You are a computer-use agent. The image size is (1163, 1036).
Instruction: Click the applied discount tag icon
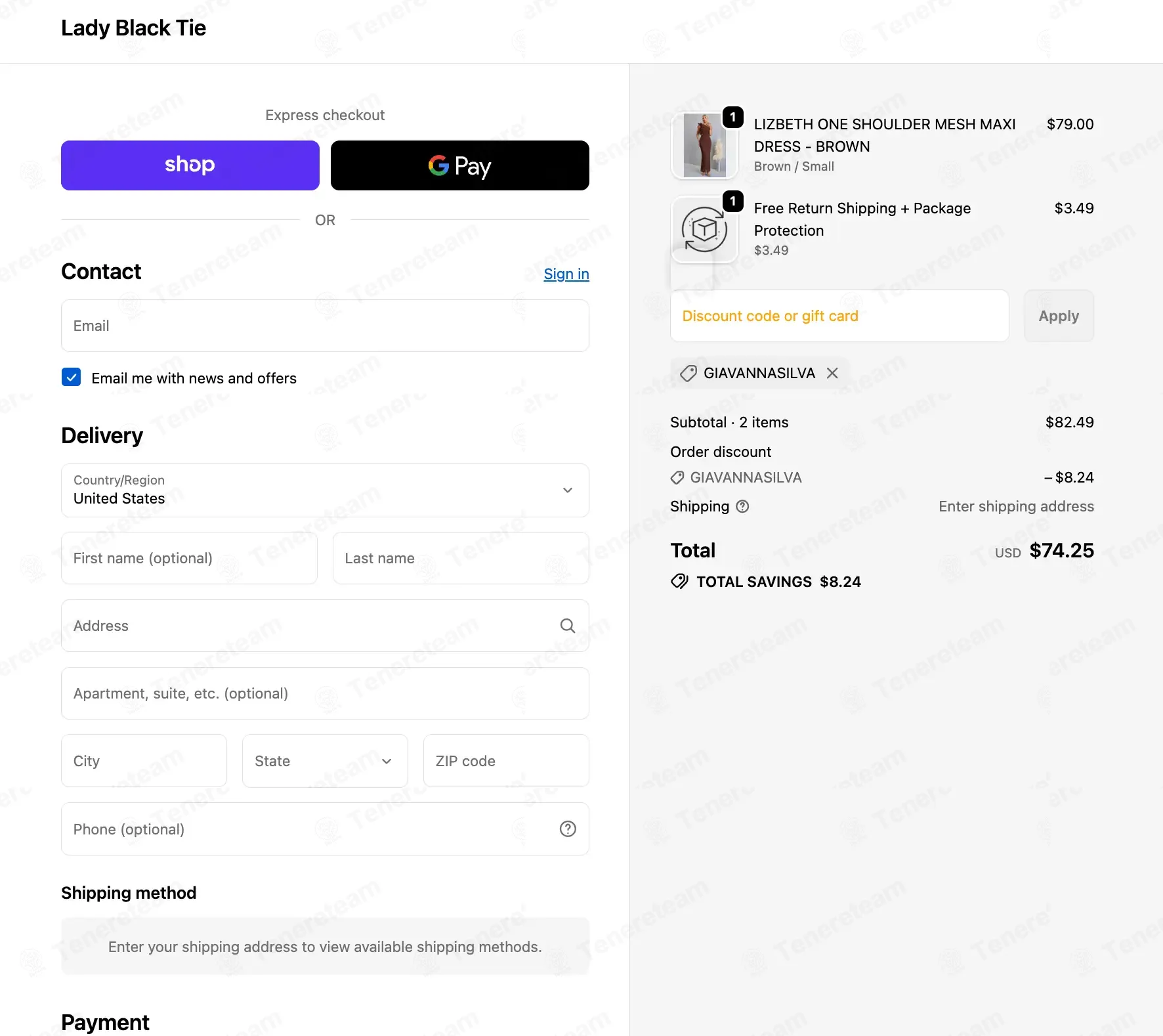pos(688,374)
